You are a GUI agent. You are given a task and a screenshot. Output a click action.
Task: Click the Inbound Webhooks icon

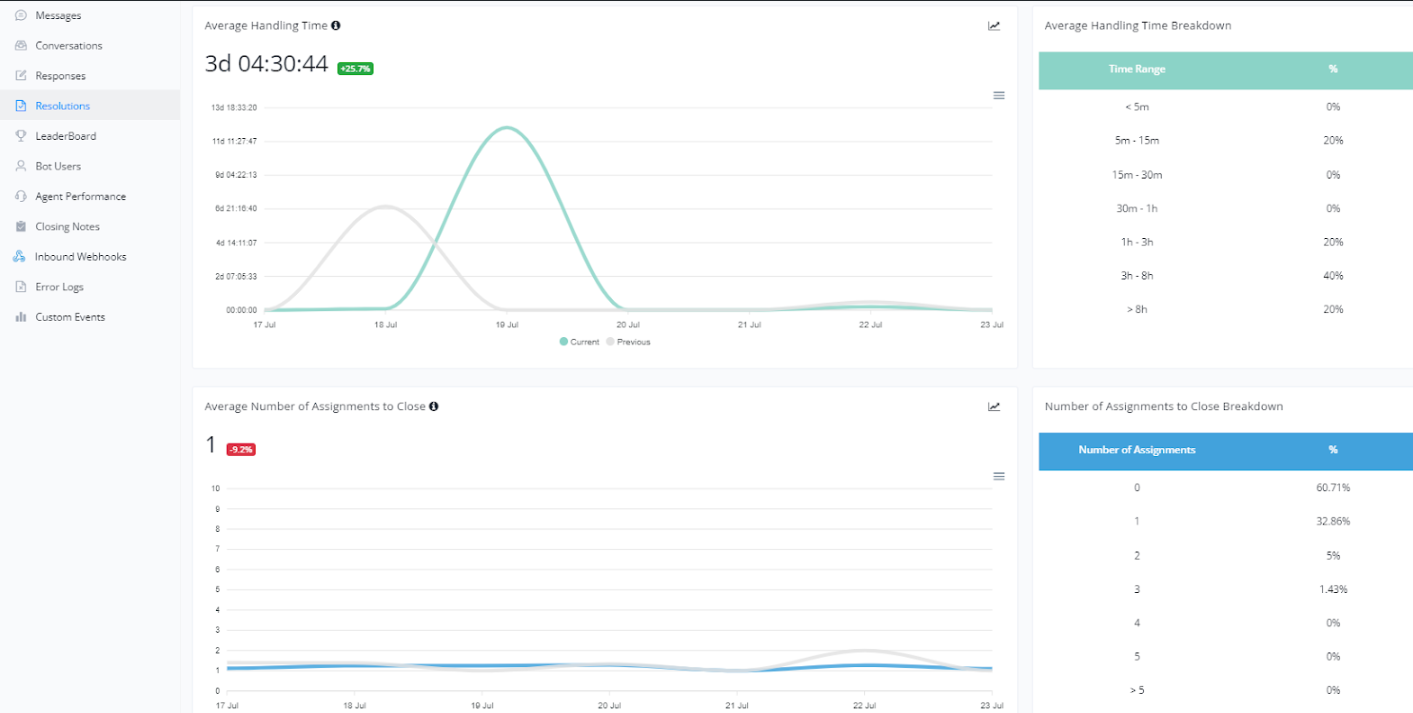(20, 257)
